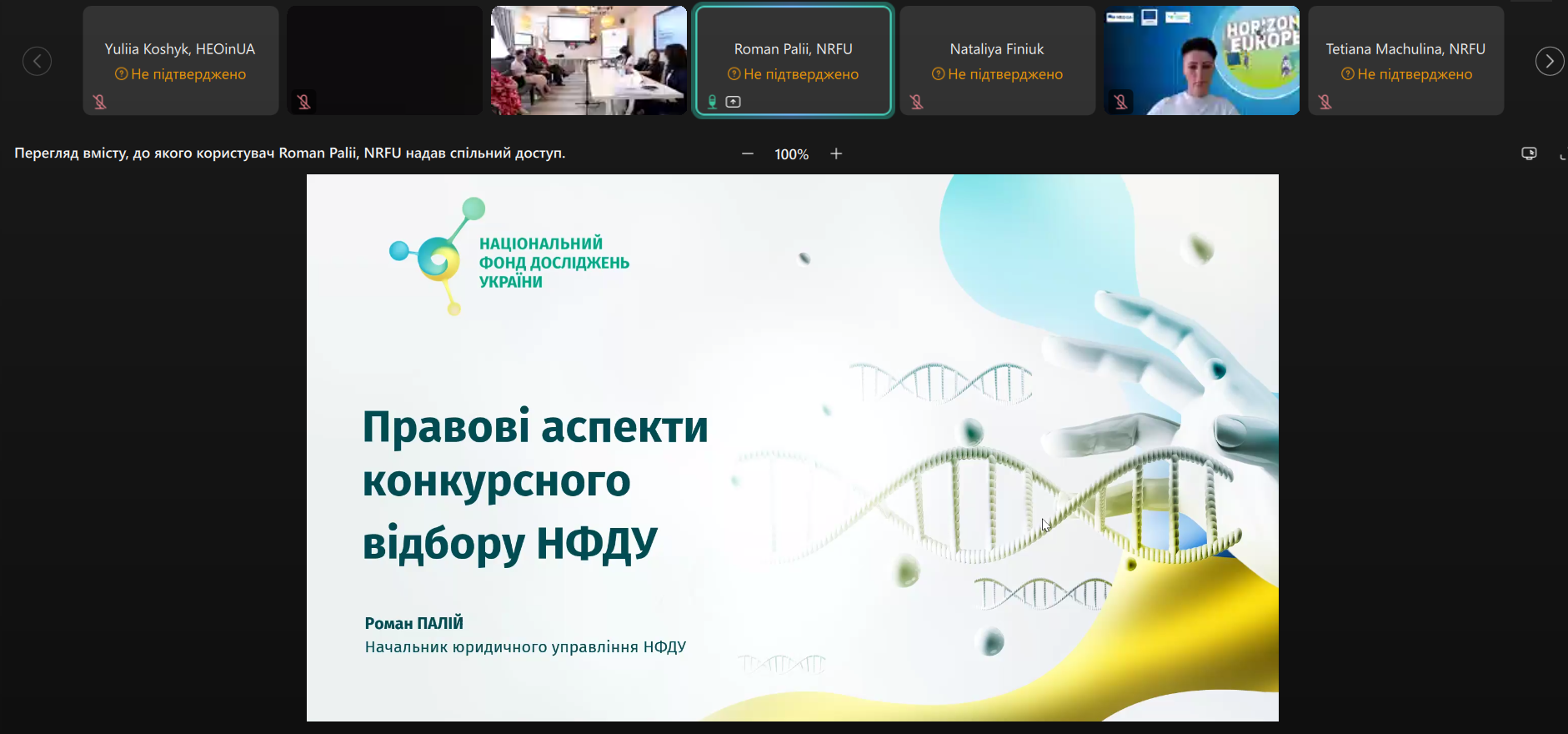Viewport: 1568px width, 734px height.
Task: Select Nataliya Finiuk participant name
Action: tap(997, 49)
